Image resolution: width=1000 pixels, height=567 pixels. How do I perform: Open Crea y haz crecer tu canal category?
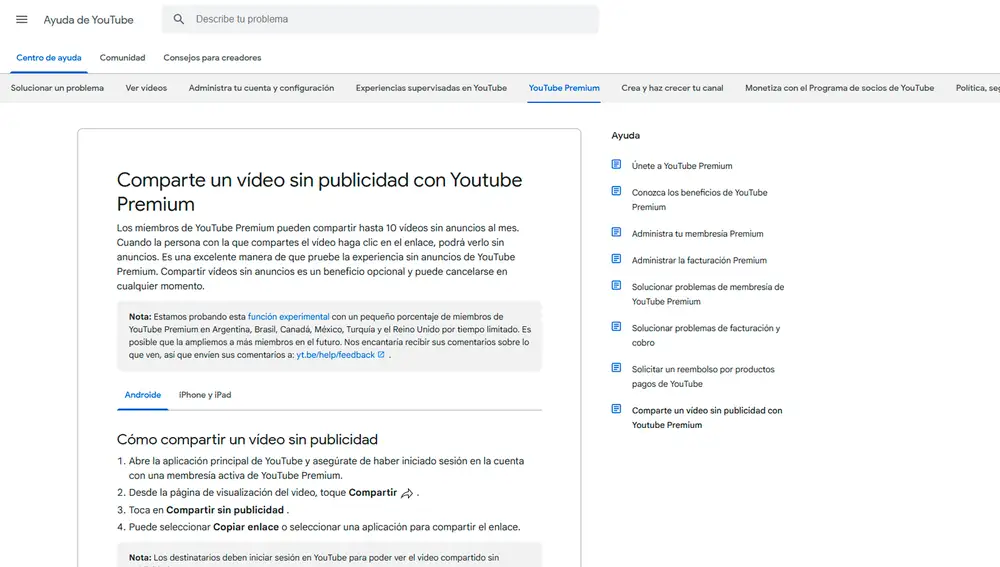[x=672, y=88]
